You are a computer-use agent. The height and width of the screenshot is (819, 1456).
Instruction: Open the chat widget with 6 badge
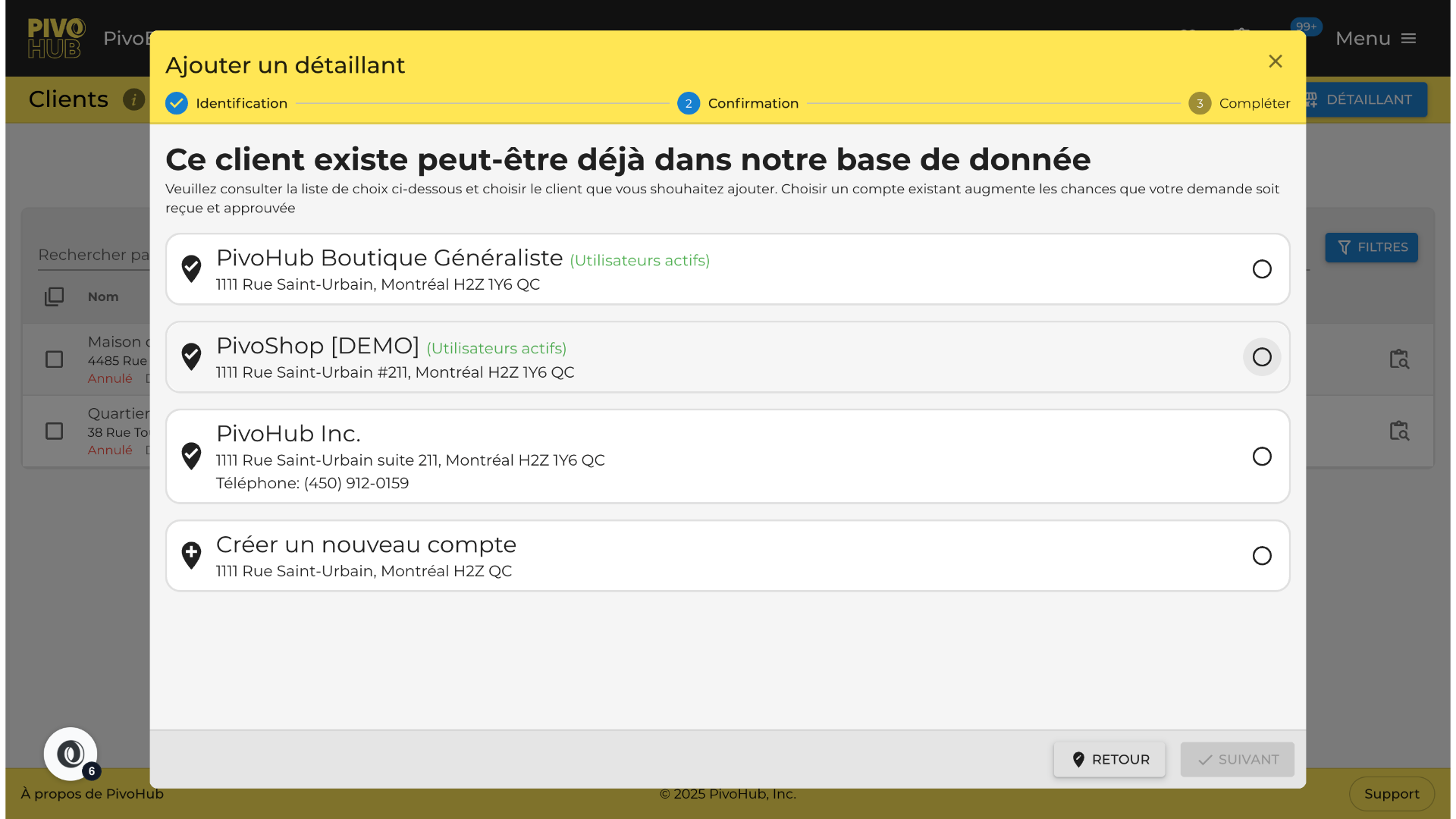(x=71, y=754)
